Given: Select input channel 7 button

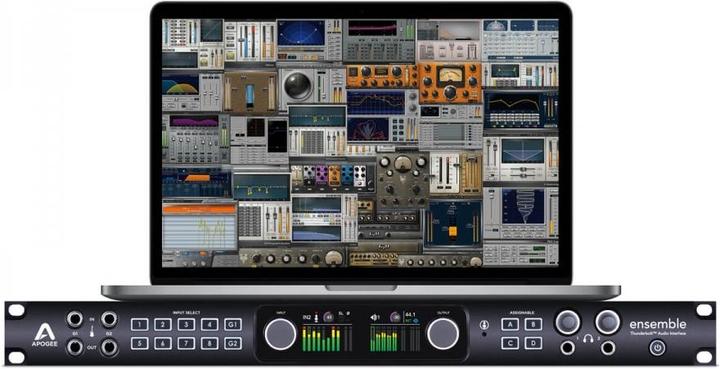Looking at the screenshot, I should coord(186,343).
